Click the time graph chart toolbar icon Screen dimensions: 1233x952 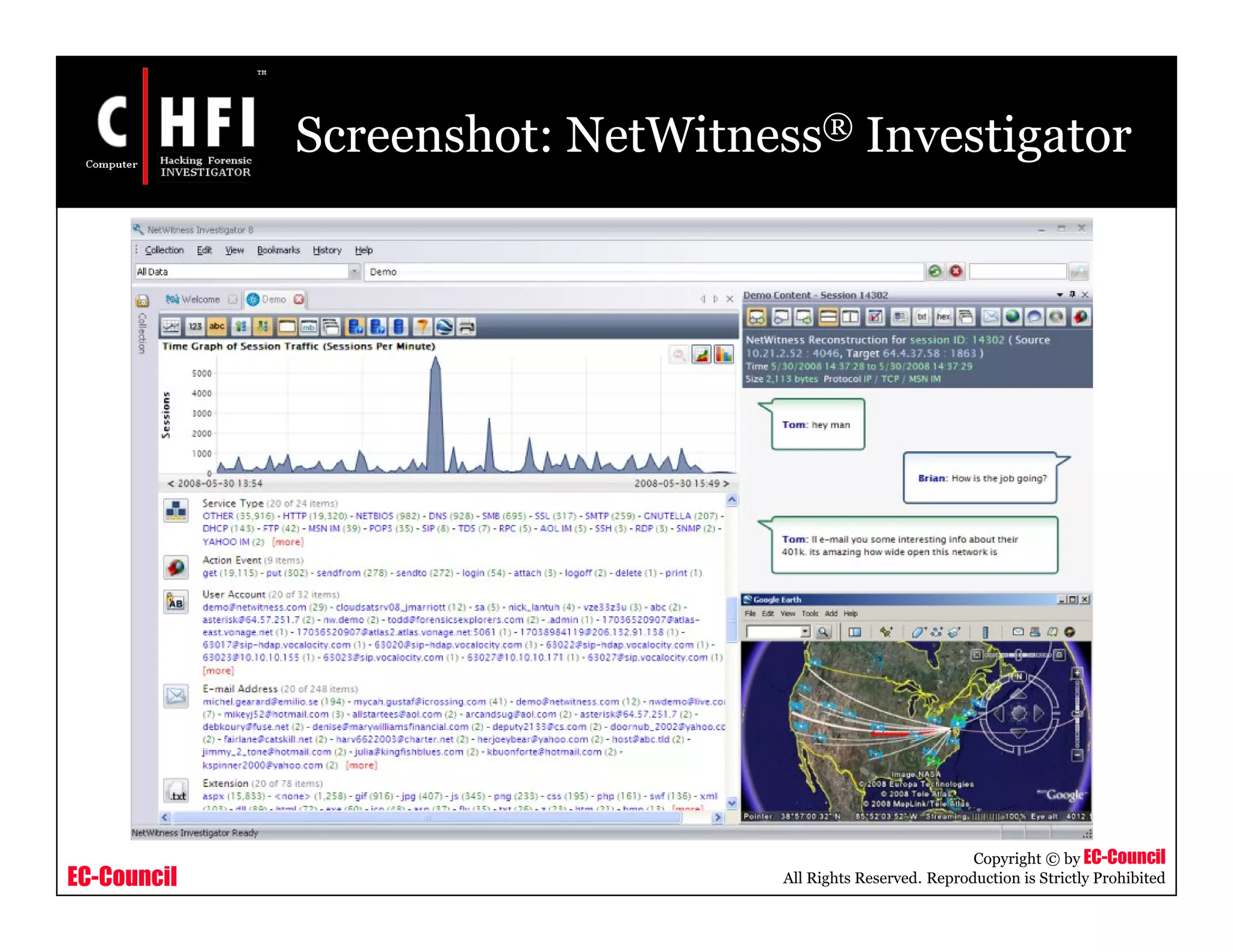point(171,327)
